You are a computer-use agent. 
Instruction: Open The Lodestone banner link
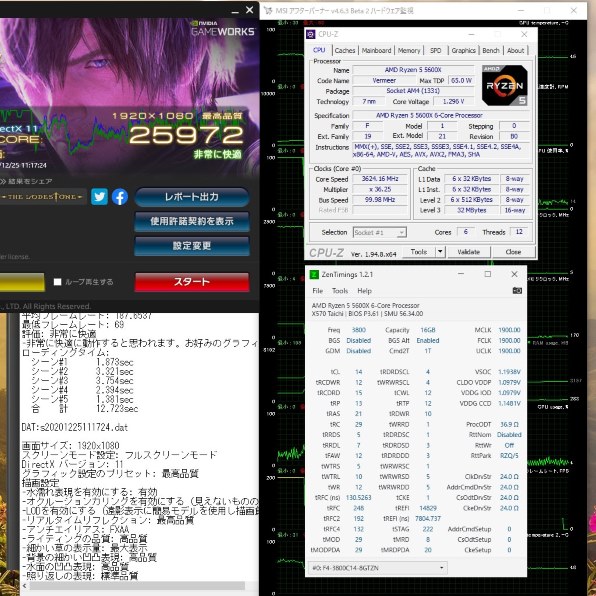click(x=43, y=197)
